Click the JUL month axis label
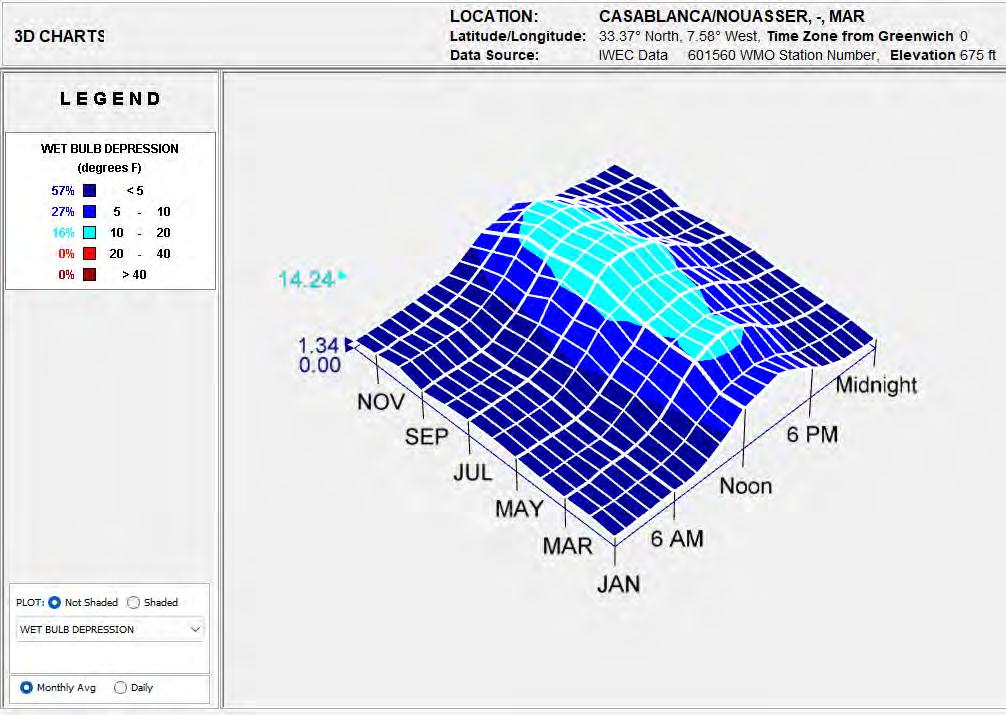Image resolution: width=1006 pixels, height=715 pixels. [x=473, y=473]
